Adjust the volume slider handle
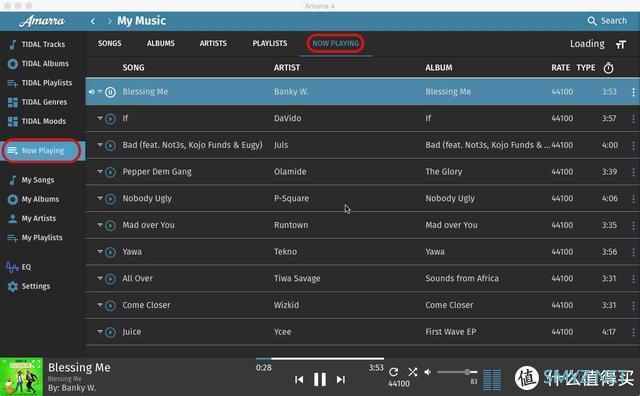The image size is (640, 396). [x=467, y=372]
